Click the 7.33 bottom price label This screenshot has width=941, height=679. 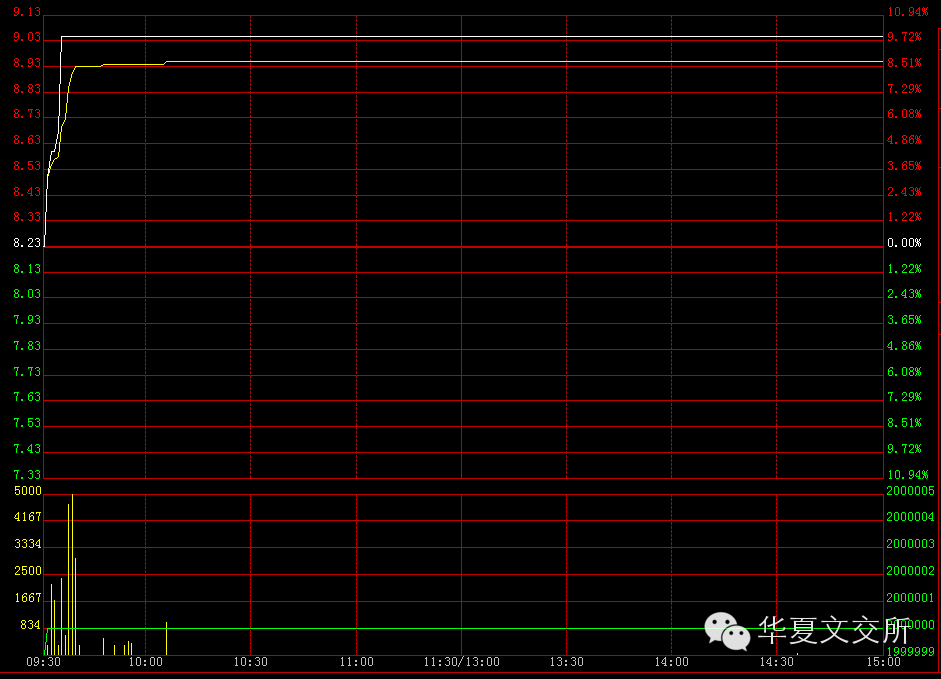27,474
